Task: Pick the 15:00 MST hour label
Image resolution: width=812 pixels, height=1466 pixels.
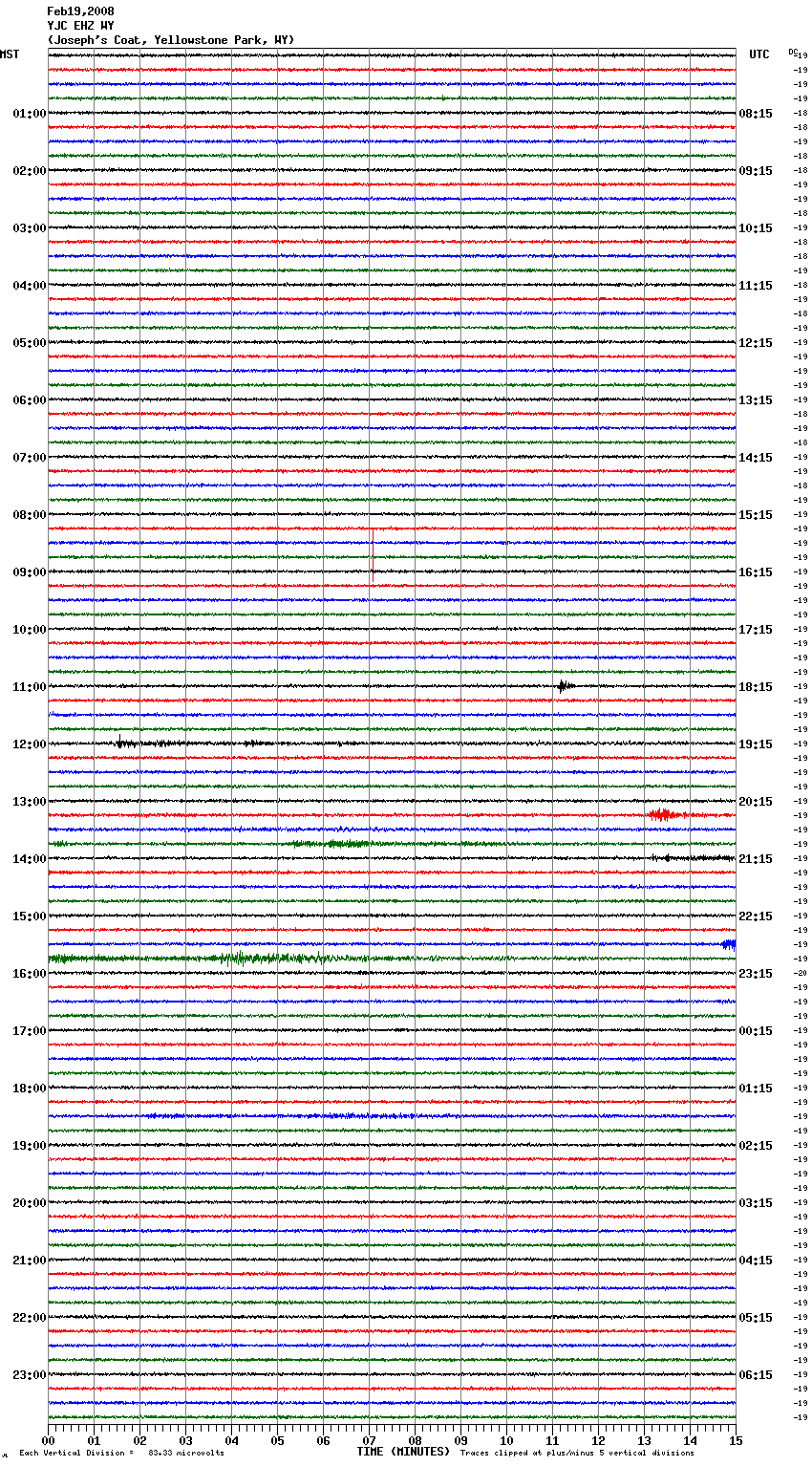Action: (x=30, y=916)
